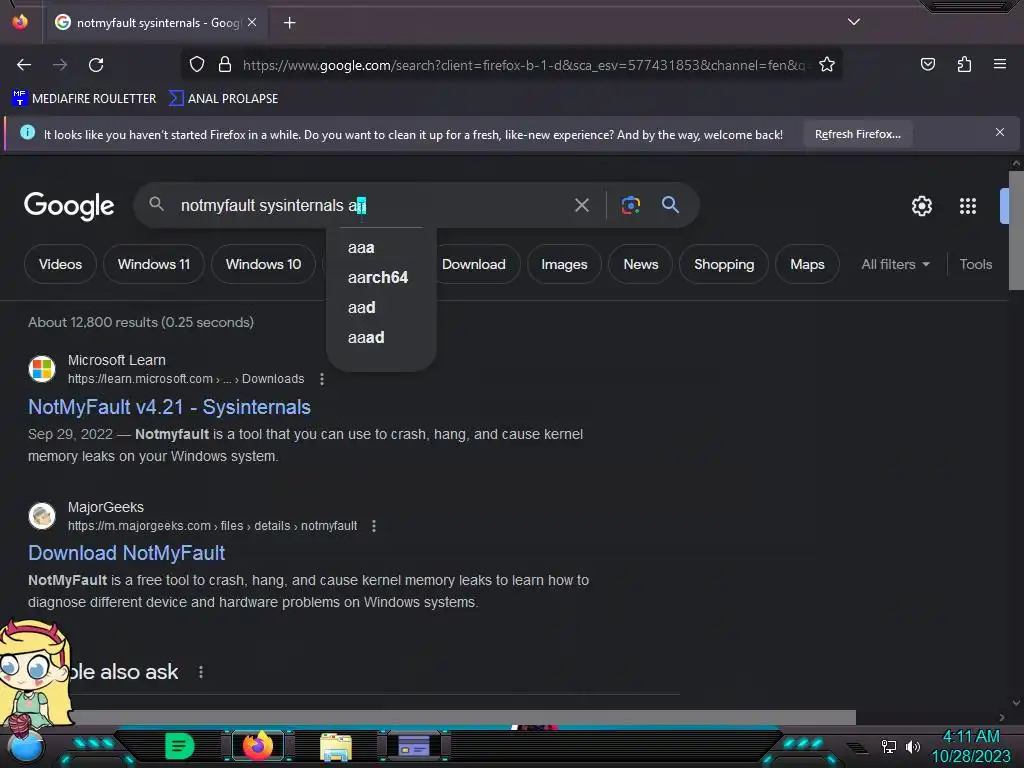Click the padlock site info icon

(225, 65)
